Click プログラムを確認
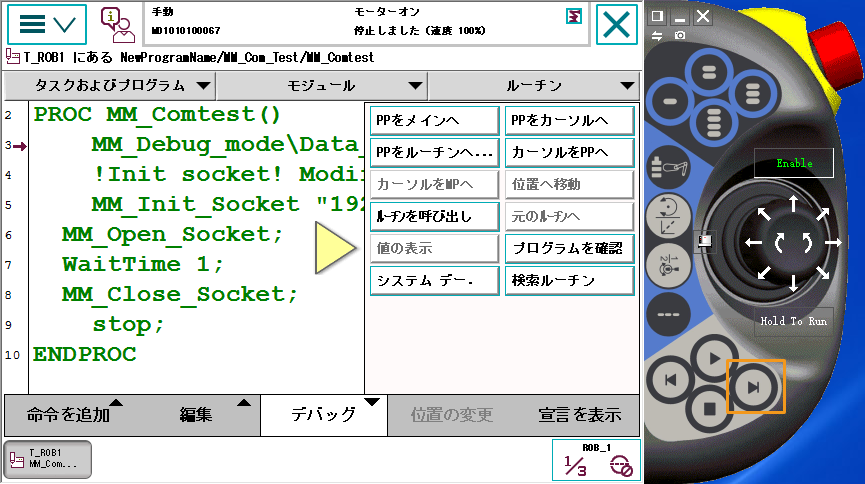Screen dimensions: 865x484 pos(570,248)
